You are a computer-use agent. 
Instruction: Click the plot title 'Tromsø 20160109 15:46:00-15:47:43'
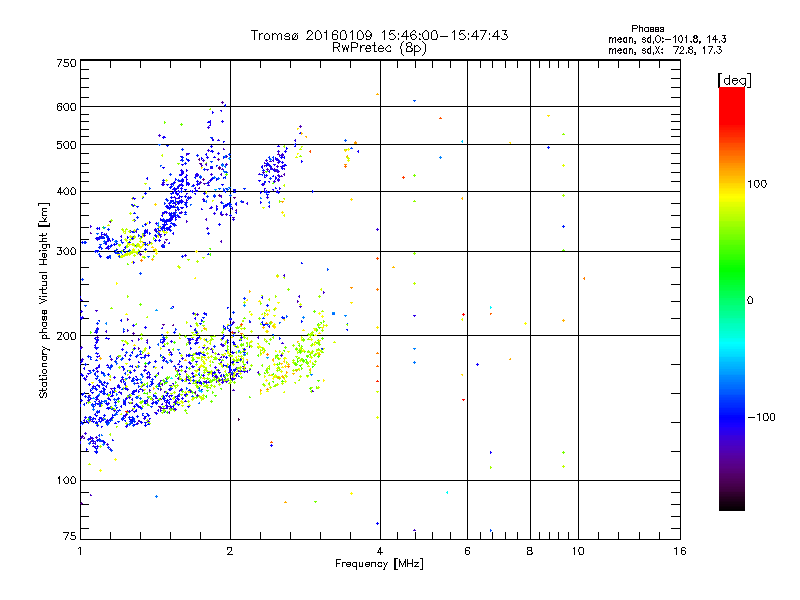pos(379,35)
